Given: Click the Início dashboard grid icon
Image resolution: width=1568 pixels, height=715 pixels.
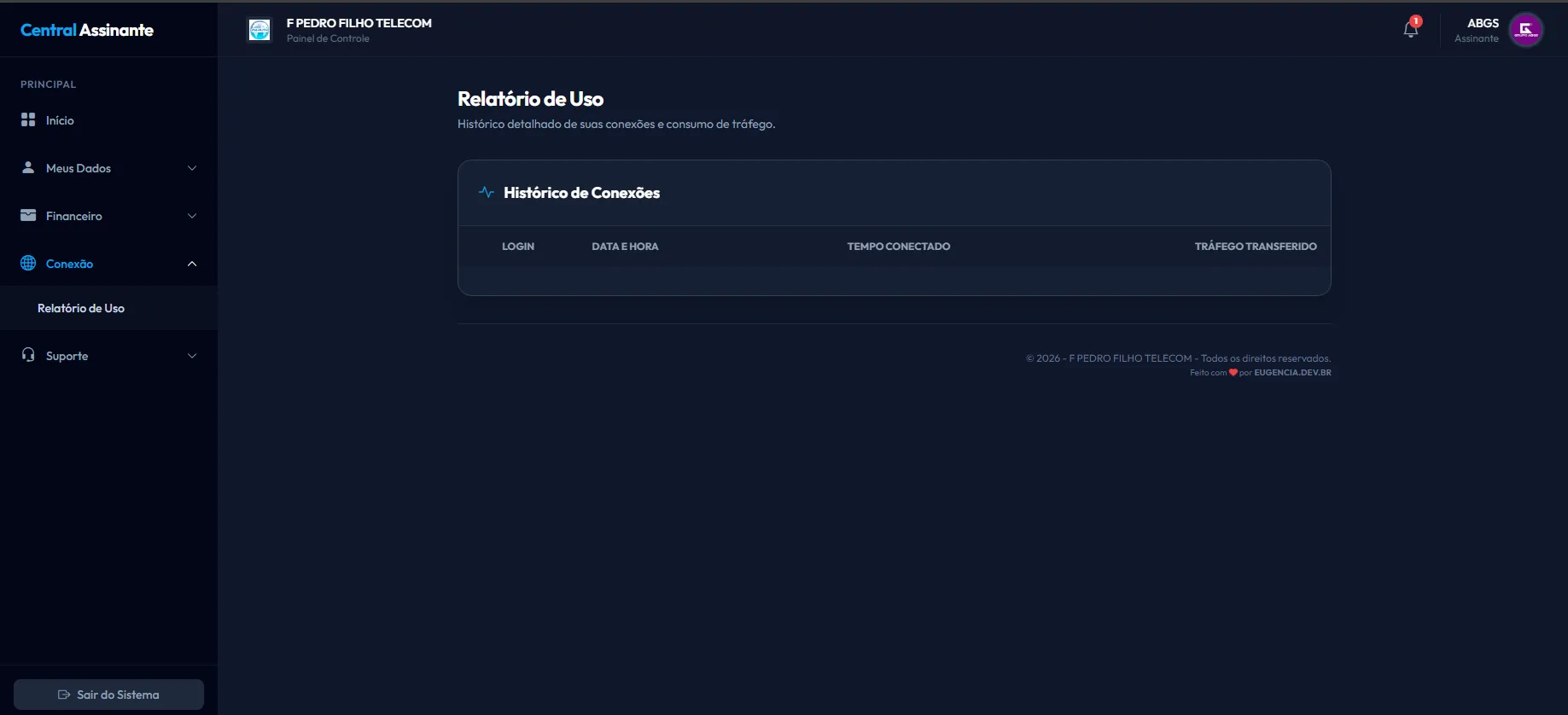Looking at the screenshot, I should (x=28, y=120).
